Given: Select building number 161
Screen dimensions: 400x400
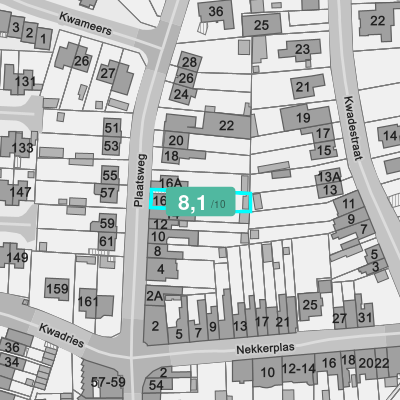Looking at the screenshot, I should pyautogui.click(x=88, y=302).
